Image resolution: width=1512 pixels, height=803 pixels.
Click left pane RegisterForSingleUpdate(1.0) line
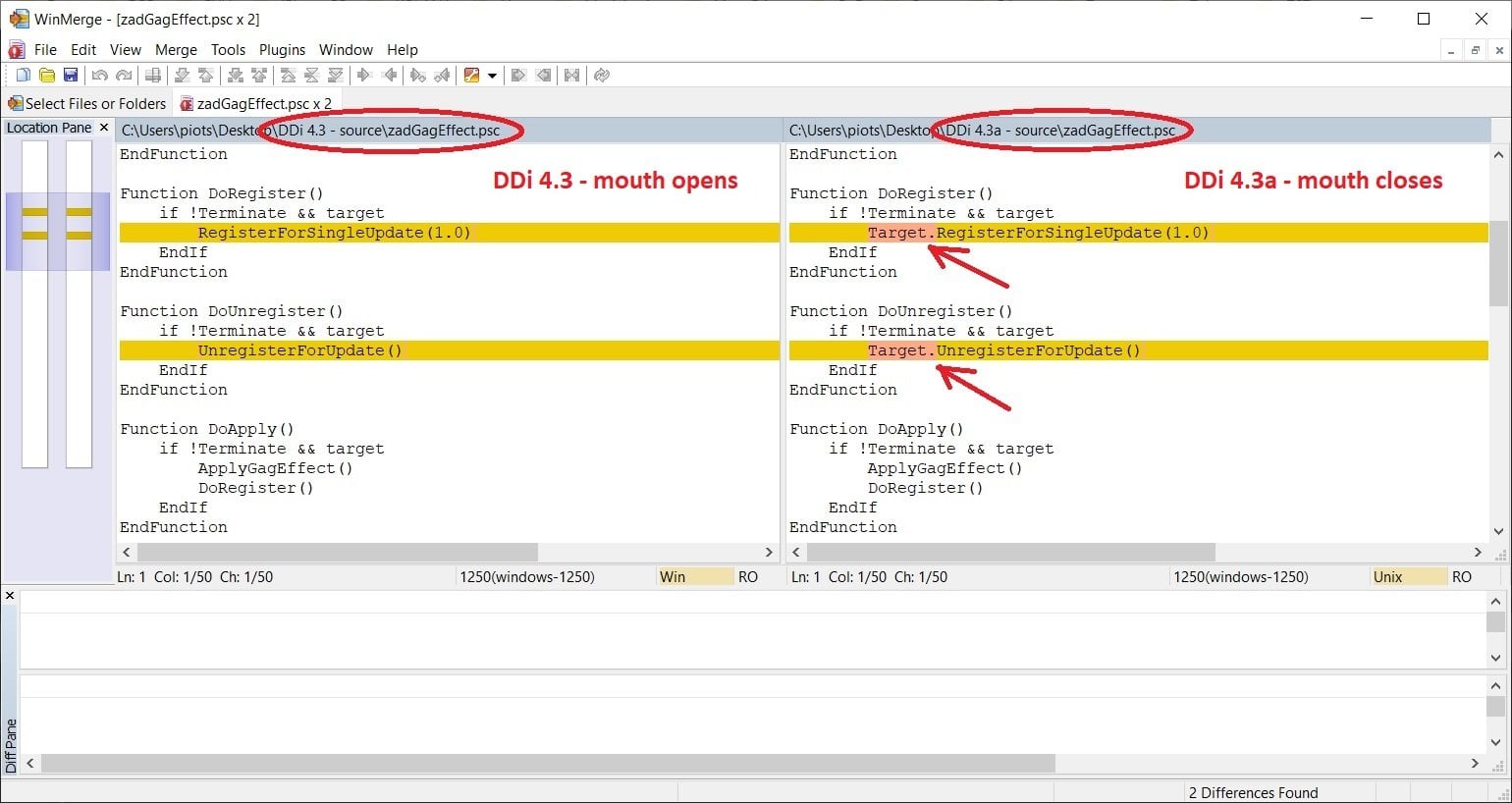[x=449, y=233]
